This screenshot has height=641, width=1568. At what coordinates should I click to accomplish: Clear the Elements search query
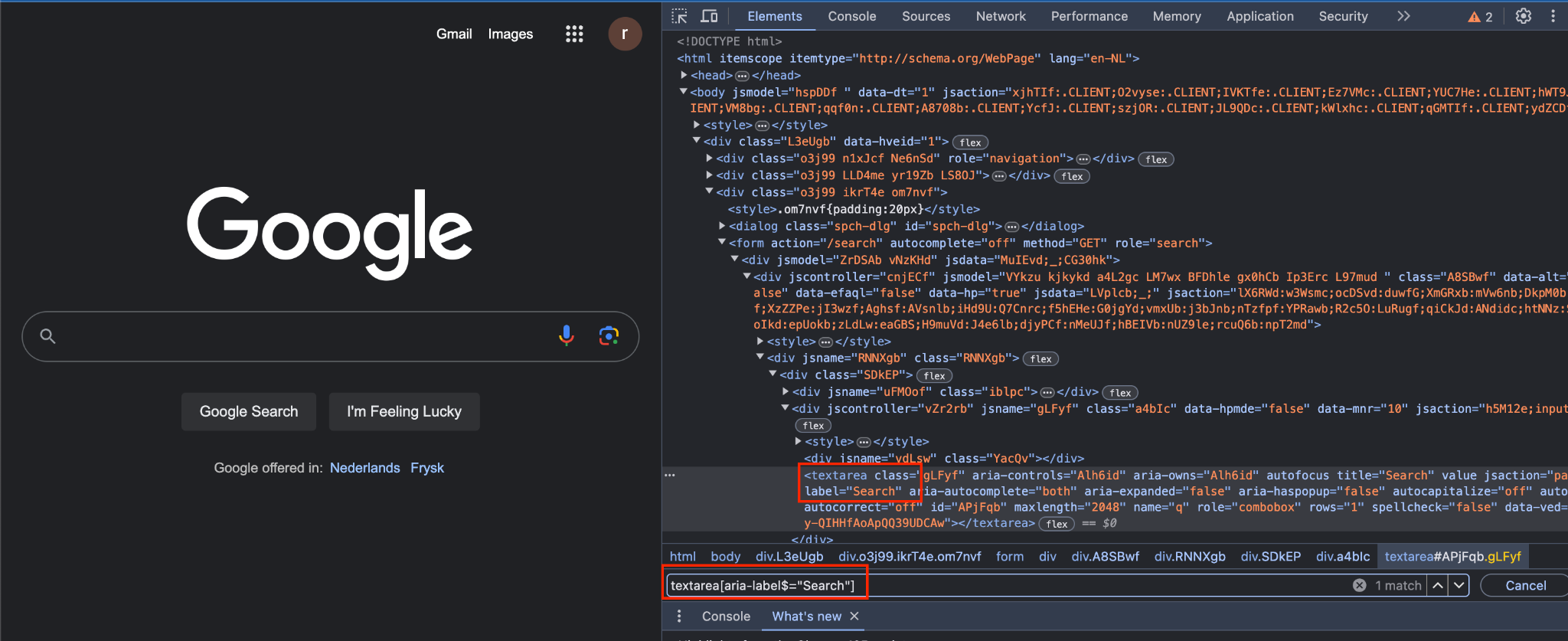pos(1359,585)
